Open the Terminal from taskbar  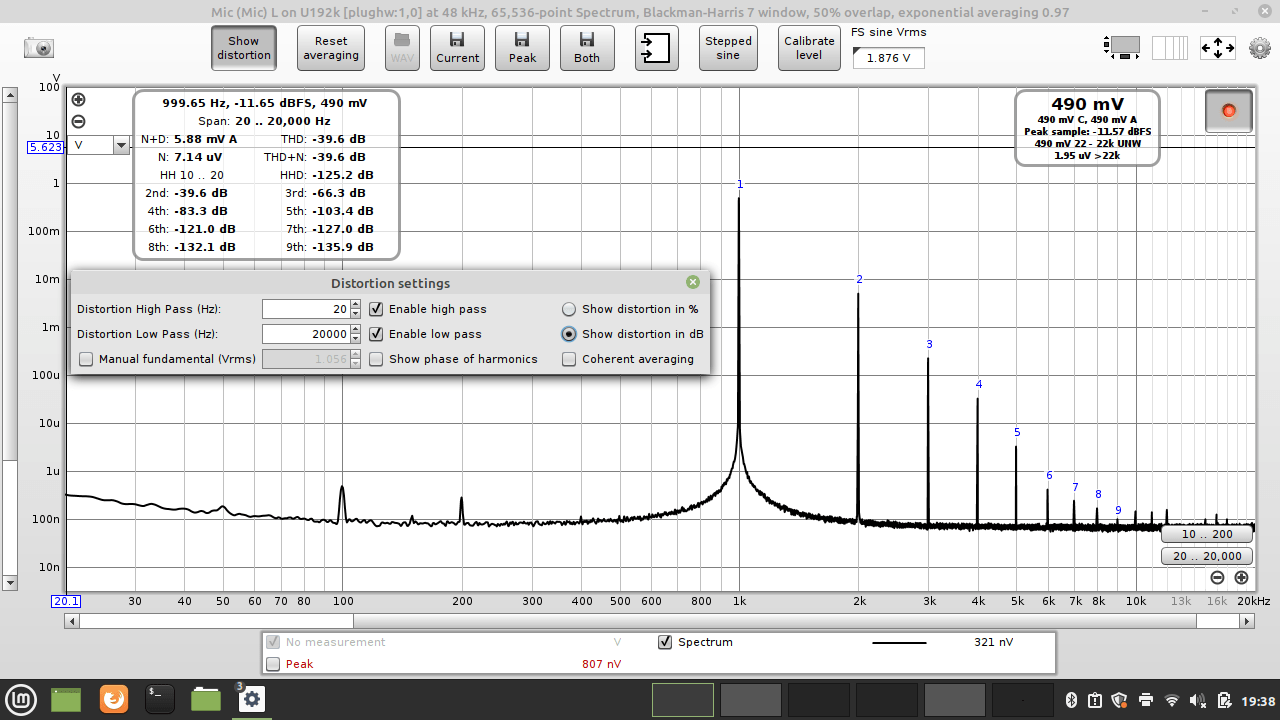(160, 698)
